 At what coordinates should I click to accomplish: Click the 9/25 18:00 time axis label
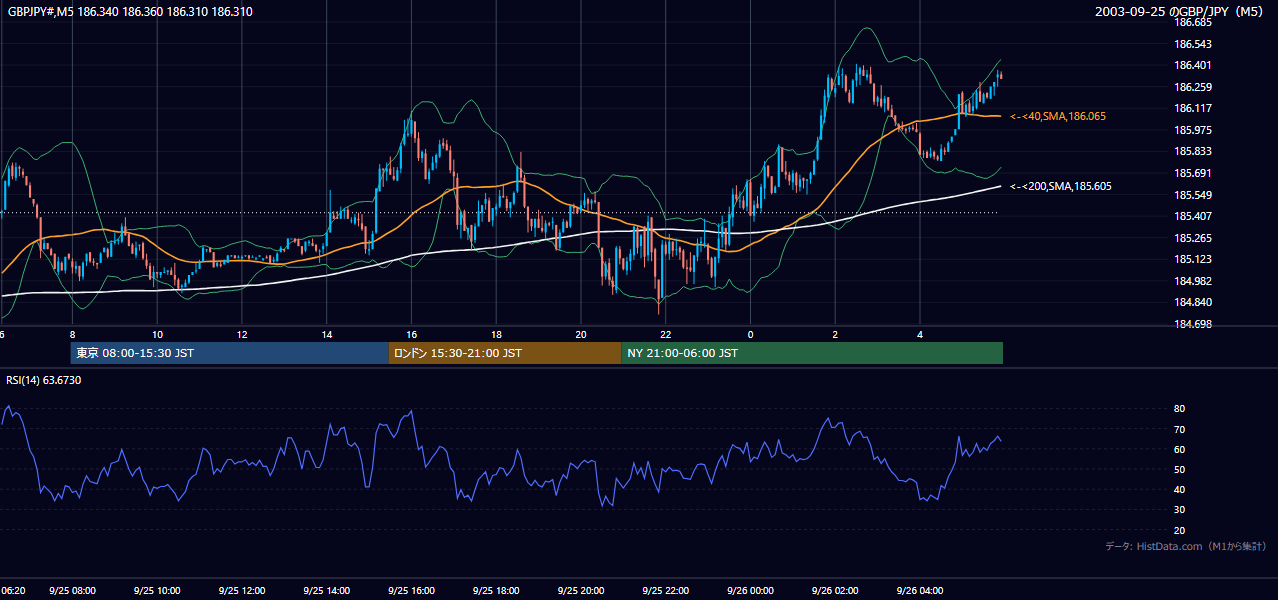(496, 591)
